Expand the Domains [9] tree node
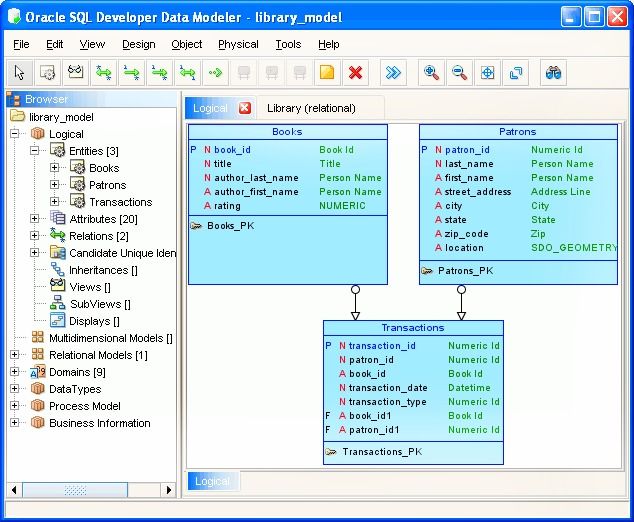634x522 pixels. 15,372
